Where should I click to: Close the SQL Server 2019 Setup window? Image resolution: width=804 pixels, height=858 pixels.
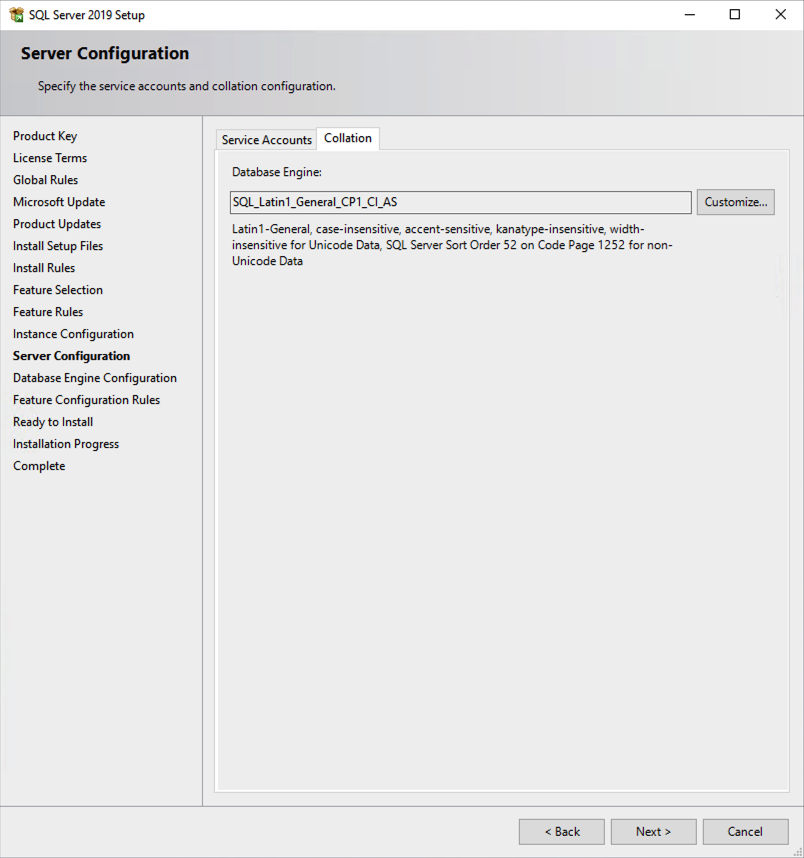[781, 15]
